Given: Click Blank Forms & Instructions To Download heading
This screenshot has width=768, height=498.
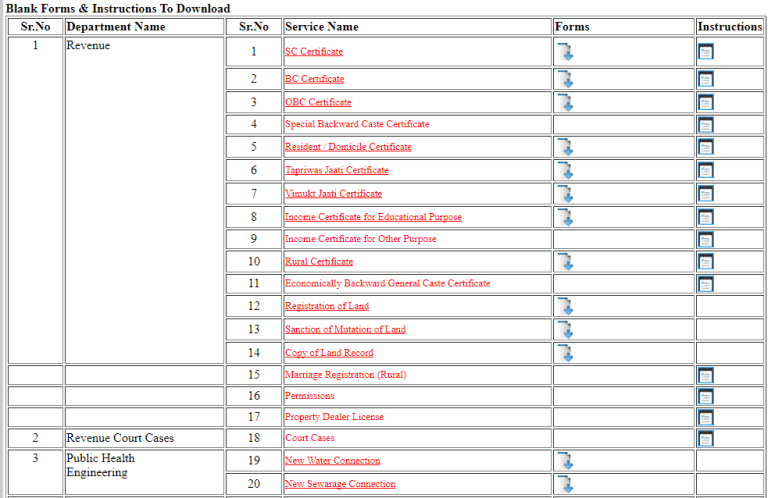Looking at the screenshot, I should point(118,8).
